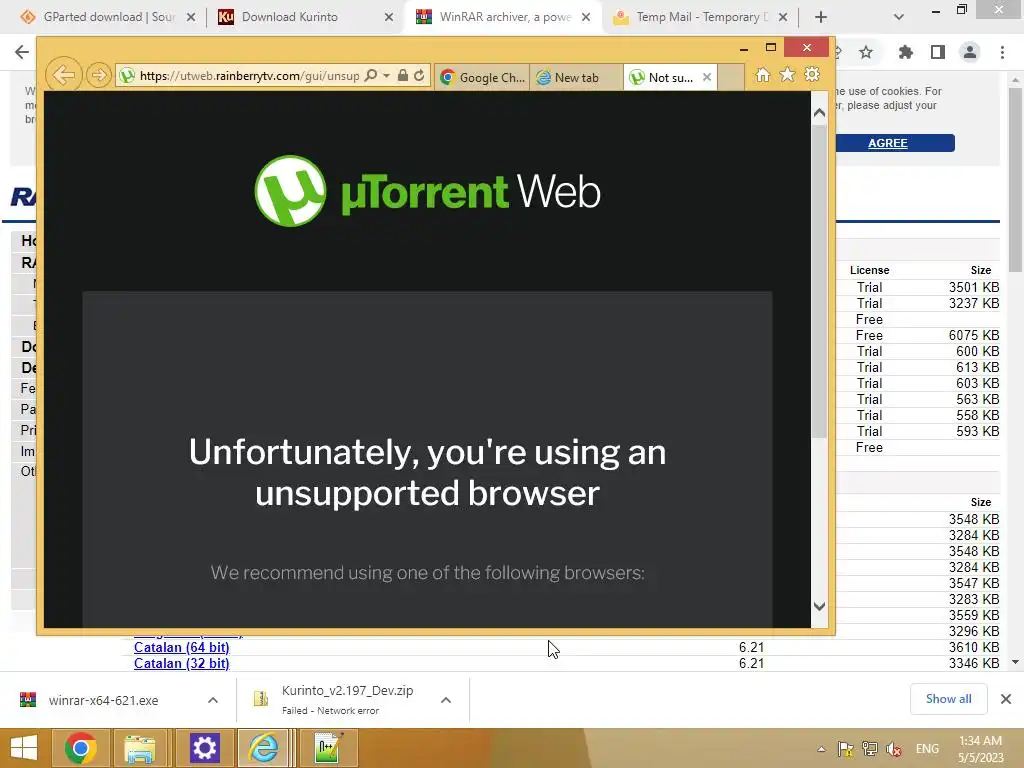Screen dimensions: 1024x768
Task: Show hidden system tray icons
Action: (822, 749)
